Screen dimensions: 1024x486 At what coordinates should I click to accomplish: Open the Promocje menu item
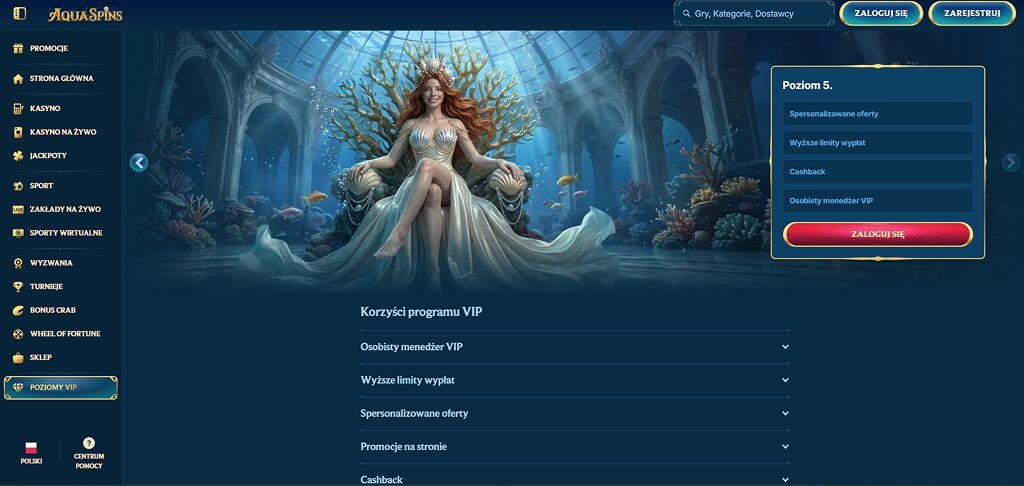pos(49,48)
